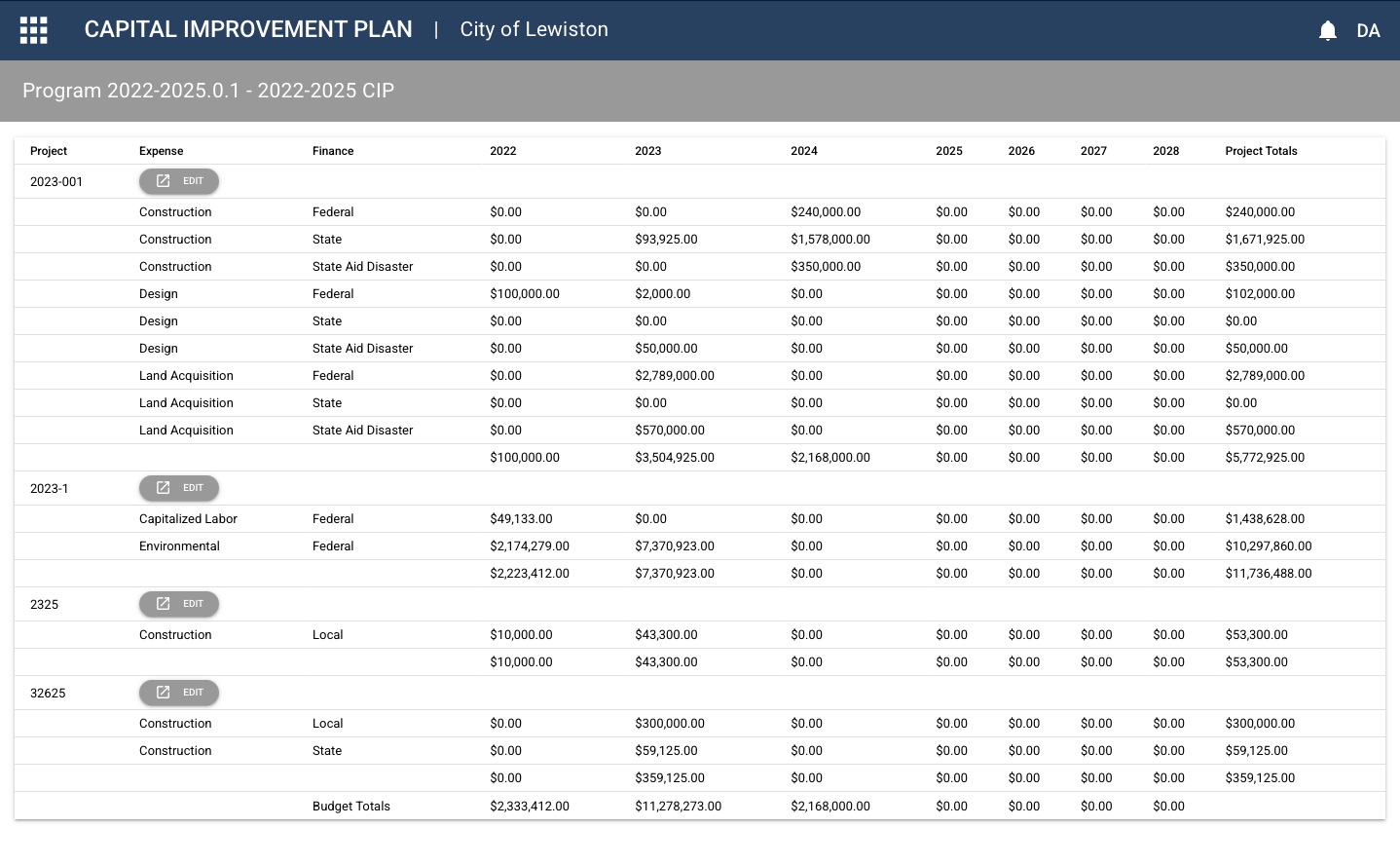Viewport: 1400px width, 865px height.
Task: Click the 2022 column header
Action: (502, 151)
